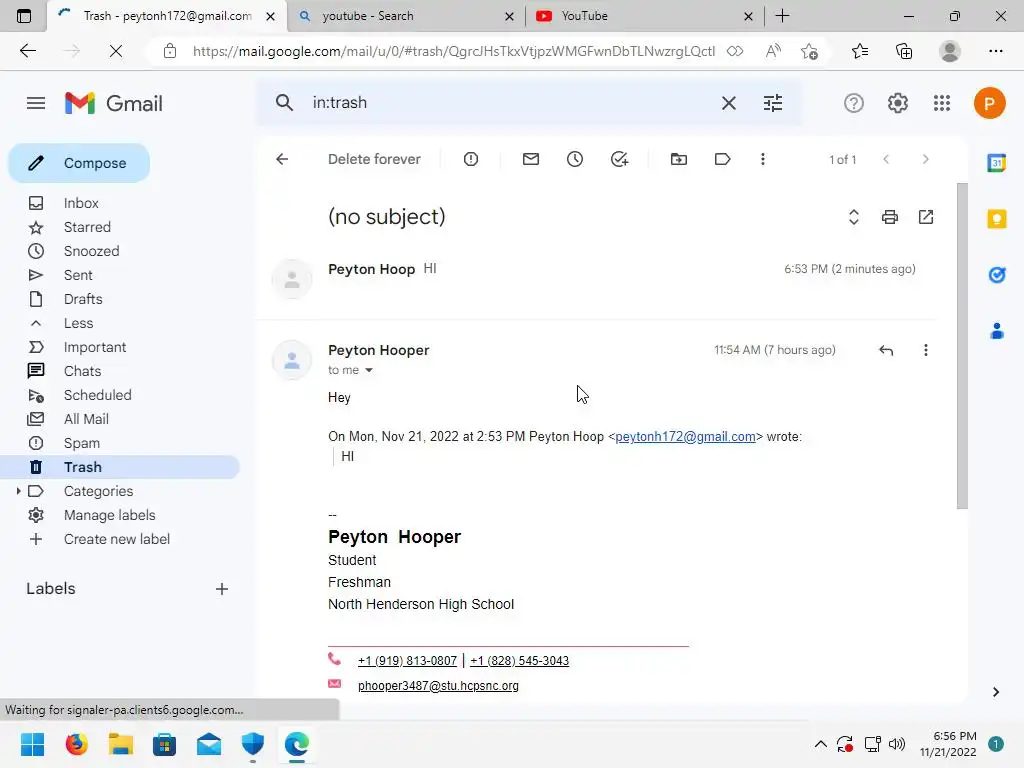This screenshot has width=1024, height=768.
Task: Show details dropdown next to 'to me'
Action: pyautogui.click(x=369, y=370)
